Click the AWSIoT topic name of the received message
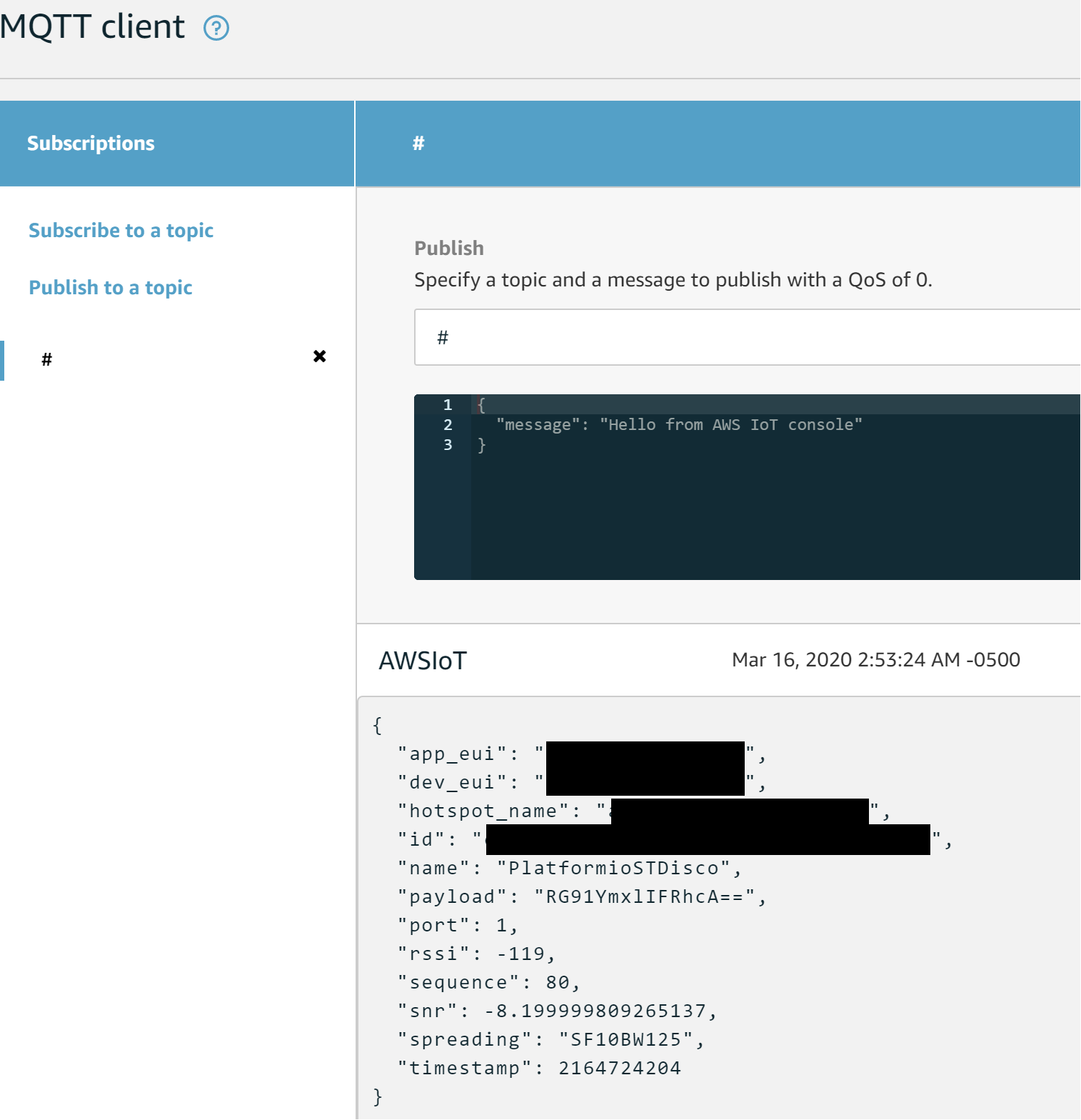This screenshot has width=1081, height=1120. coord(423,661)
